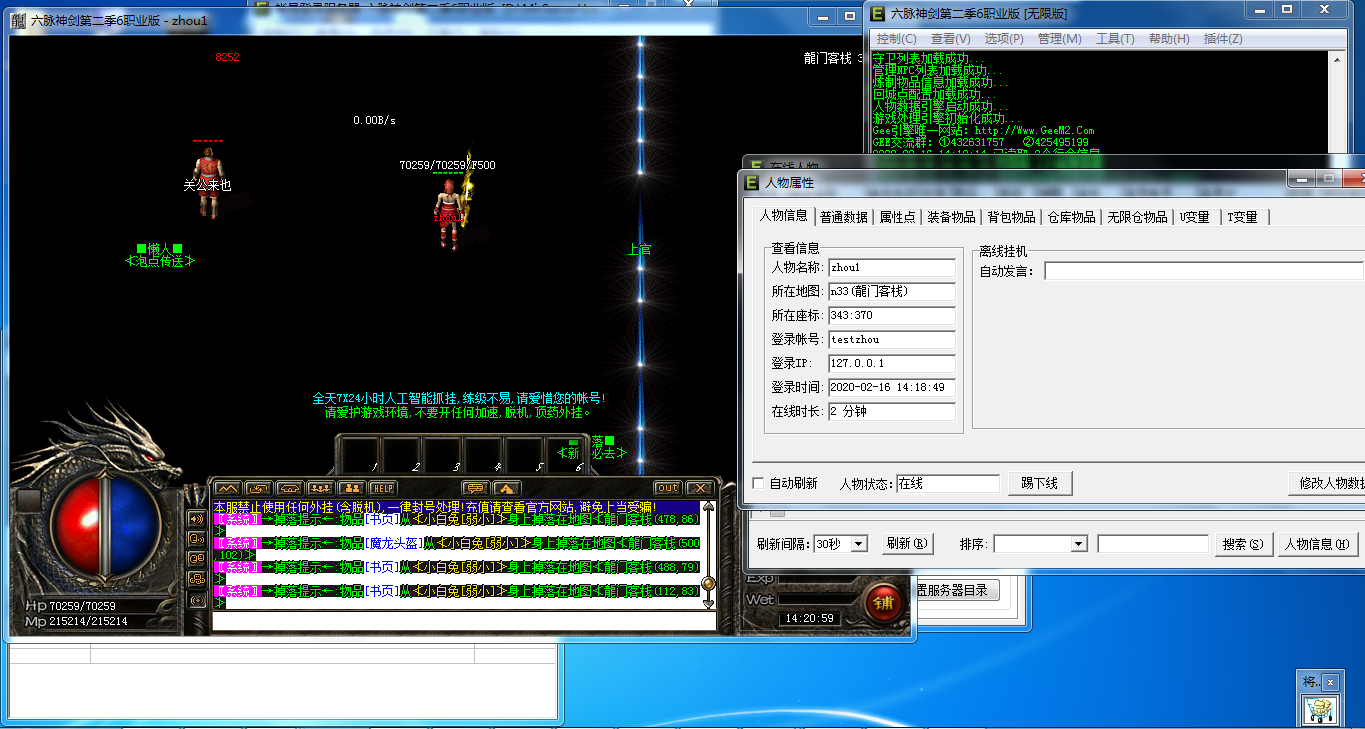This screenshot has height=729, width=1365.
Task: Switch to the 装备物品 tab
Action: click(950, 217)
